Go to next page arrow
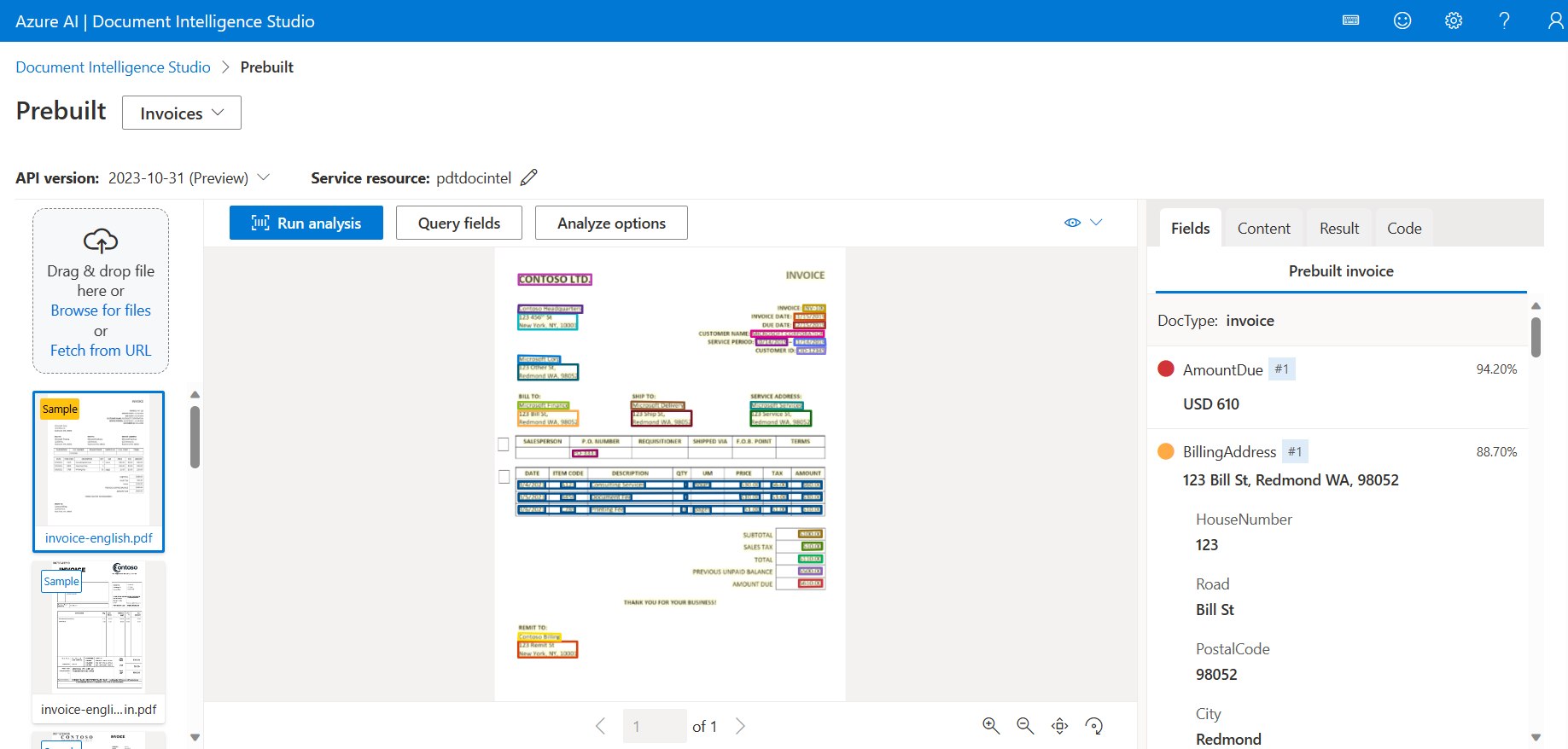The image size is (1568, 749). 740,726
